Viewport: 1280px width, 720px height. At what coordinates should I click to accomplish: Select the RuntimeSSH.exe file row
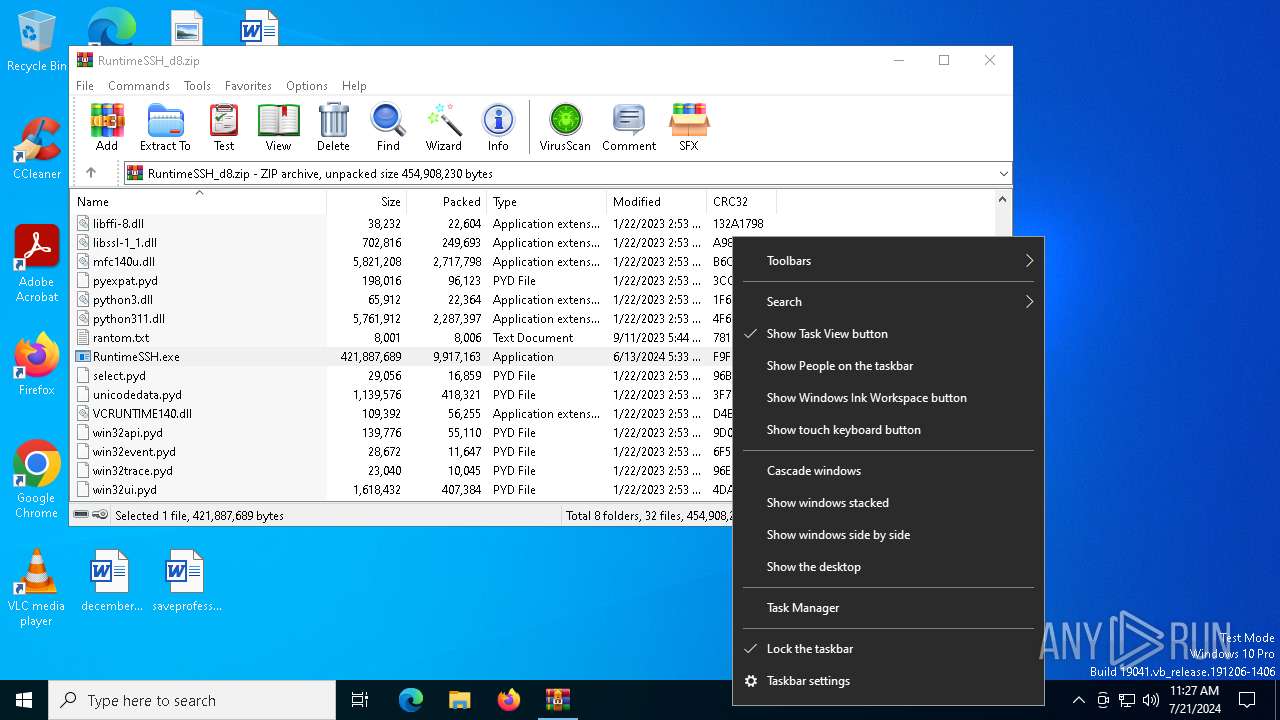pos(402,357)
